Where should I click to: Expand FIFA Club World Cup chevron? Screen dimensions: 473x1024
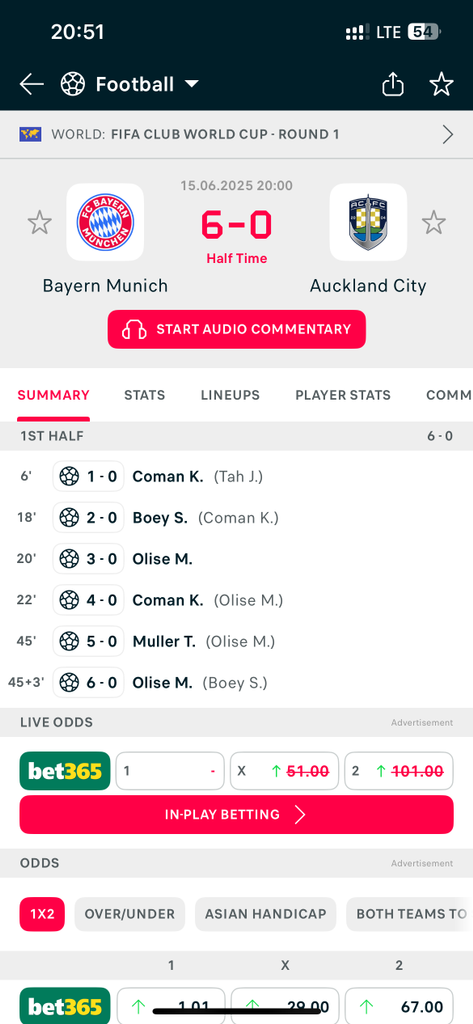[x=448, y=135]
